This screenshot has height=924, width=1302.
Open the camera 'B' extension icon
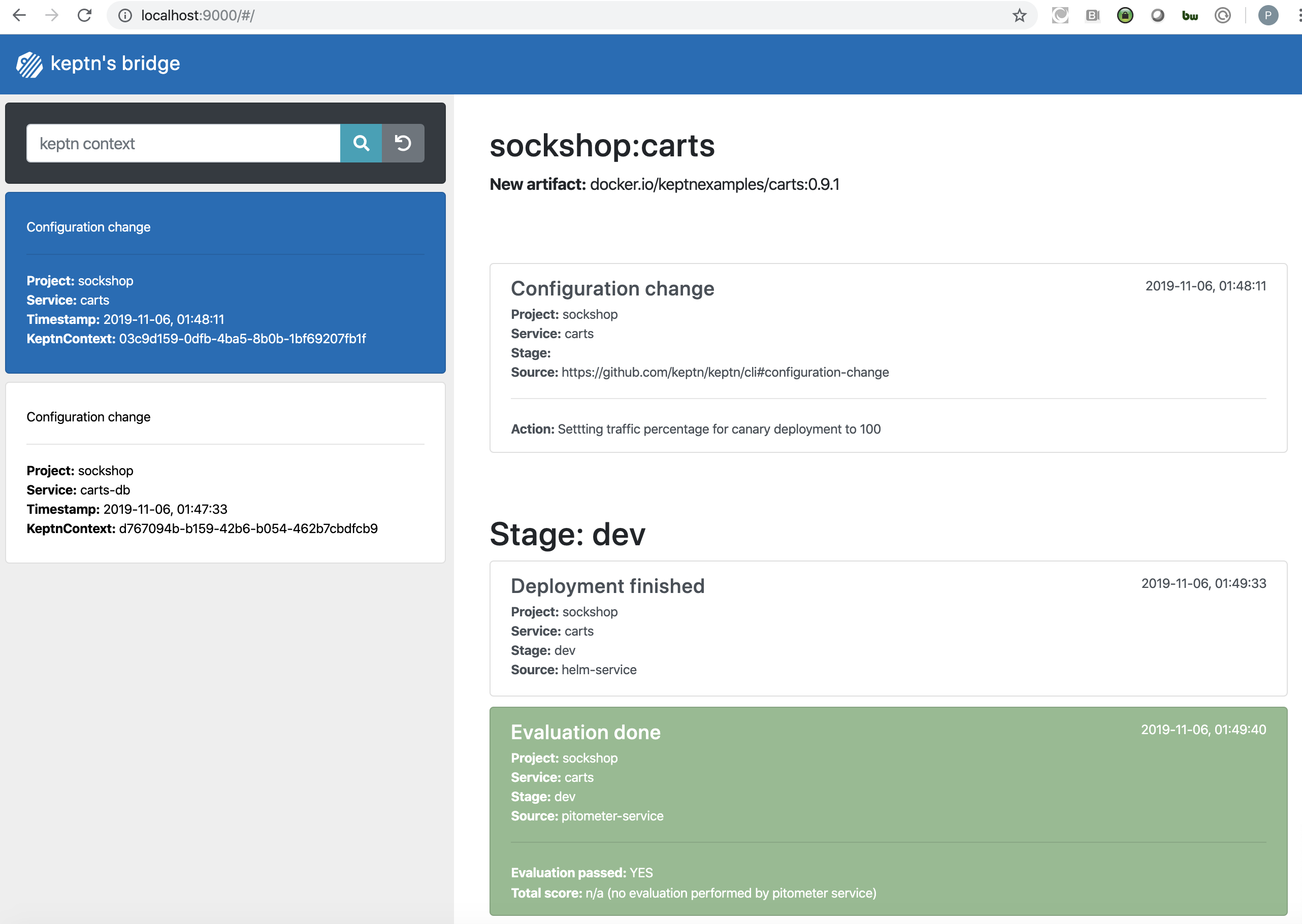(x=1092, y=15)
